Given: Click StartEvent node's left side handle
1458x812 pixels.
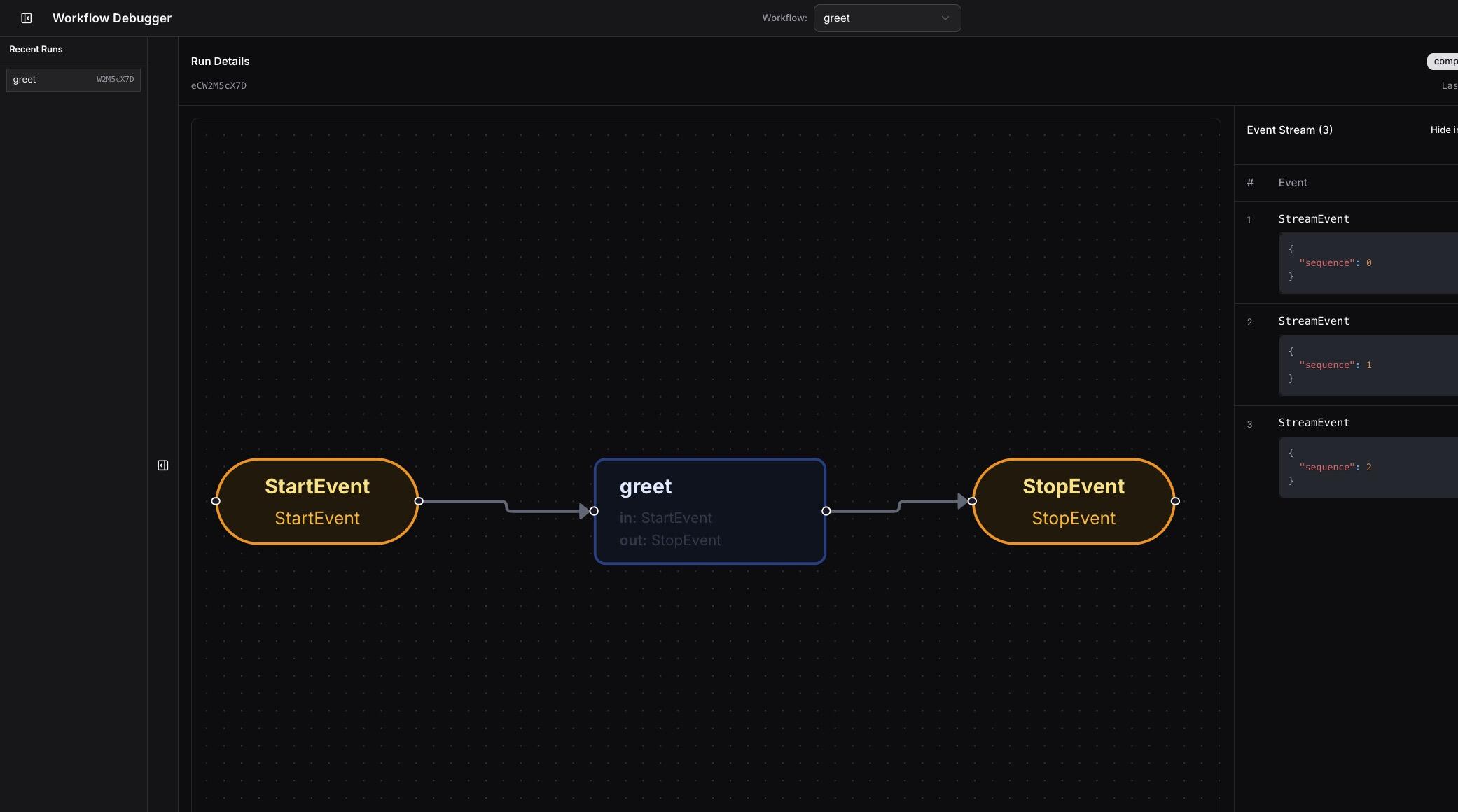Looking at the screenshot, I should (x=216, y=501).
